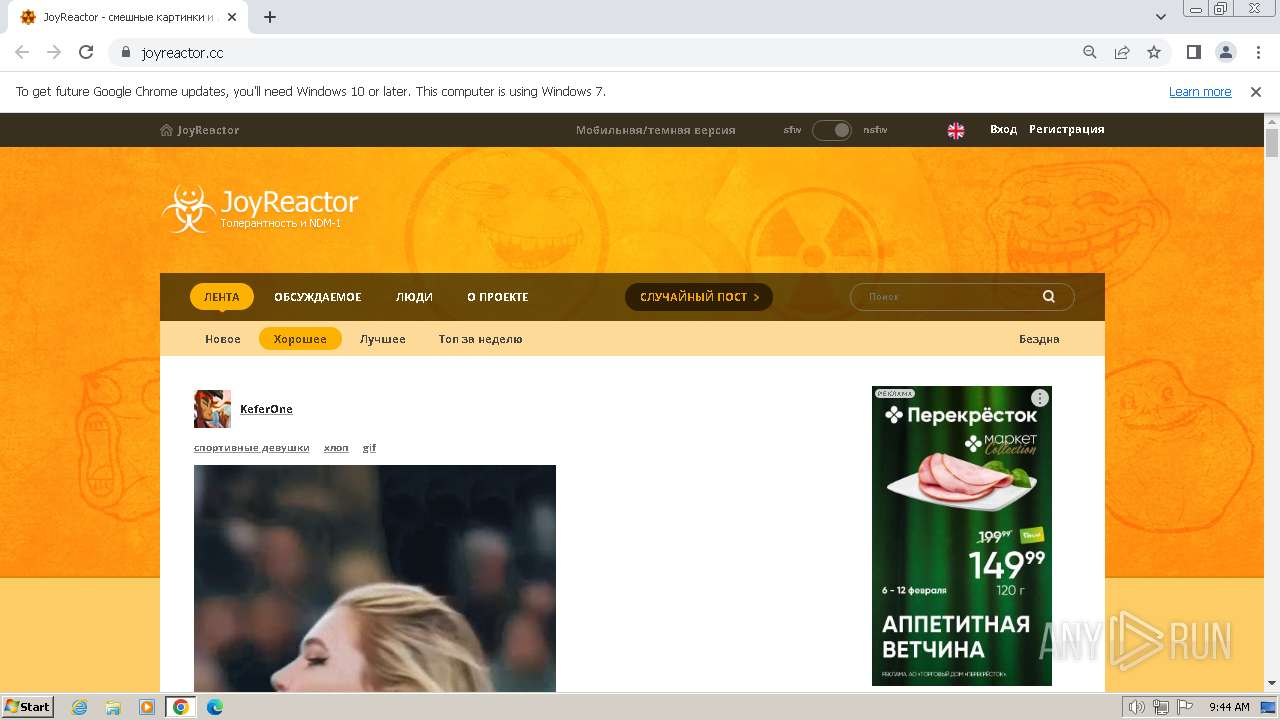The height and width of the screenshot is (720, 1280).
Task: Toggle the sfw/nsfw switch
Action: pyautogui.click(x=832, y=130)
